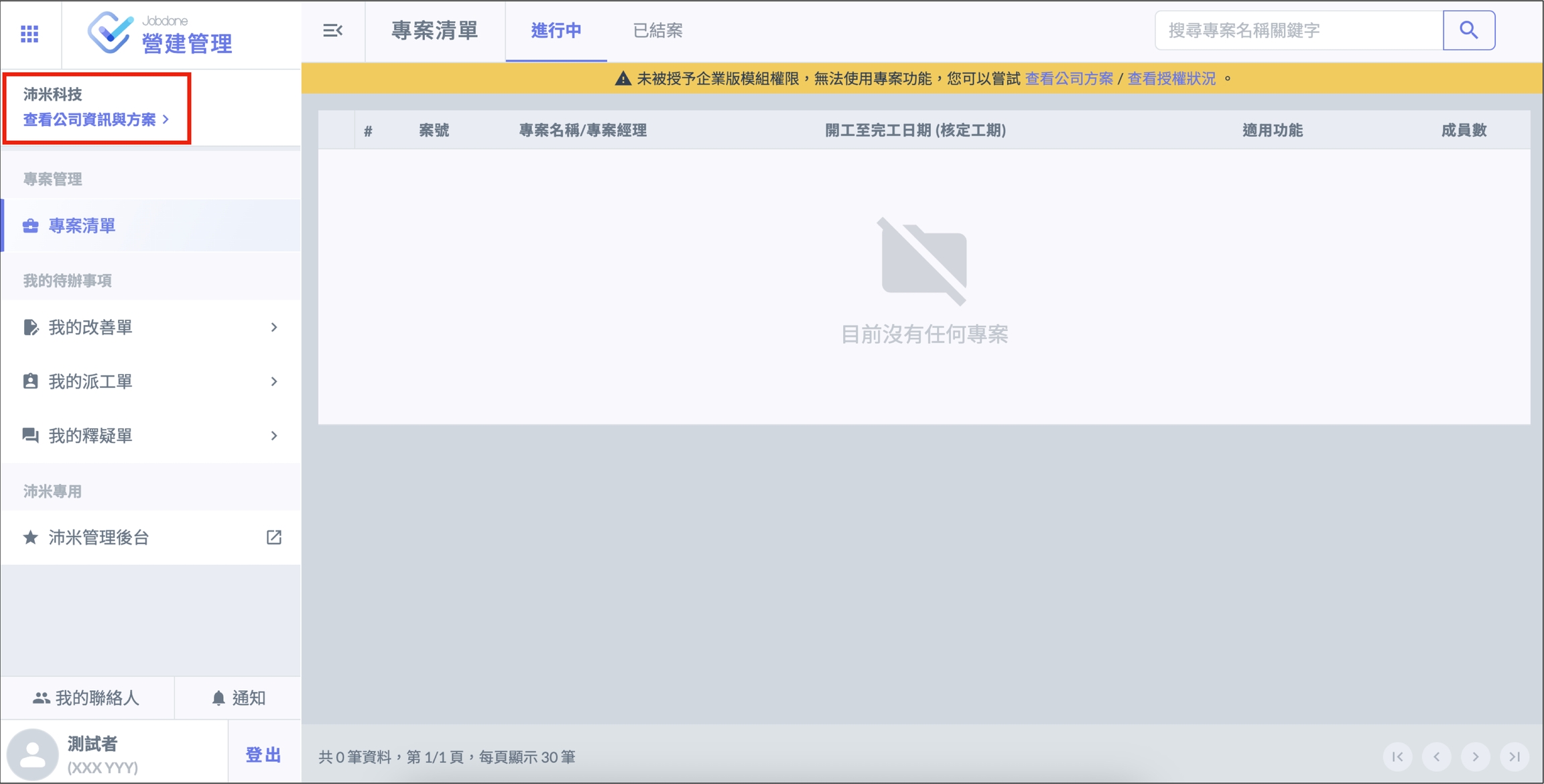1544x784 pixels.
Task: Click the search magnifier button
Action: 1468,30
